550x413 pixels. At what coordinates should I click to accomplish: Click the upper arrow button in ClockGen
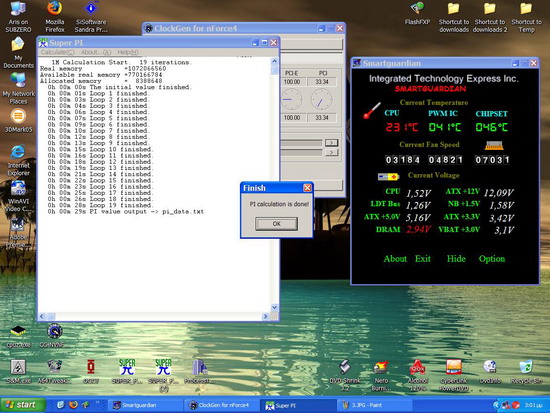click(x=331, y=142)
